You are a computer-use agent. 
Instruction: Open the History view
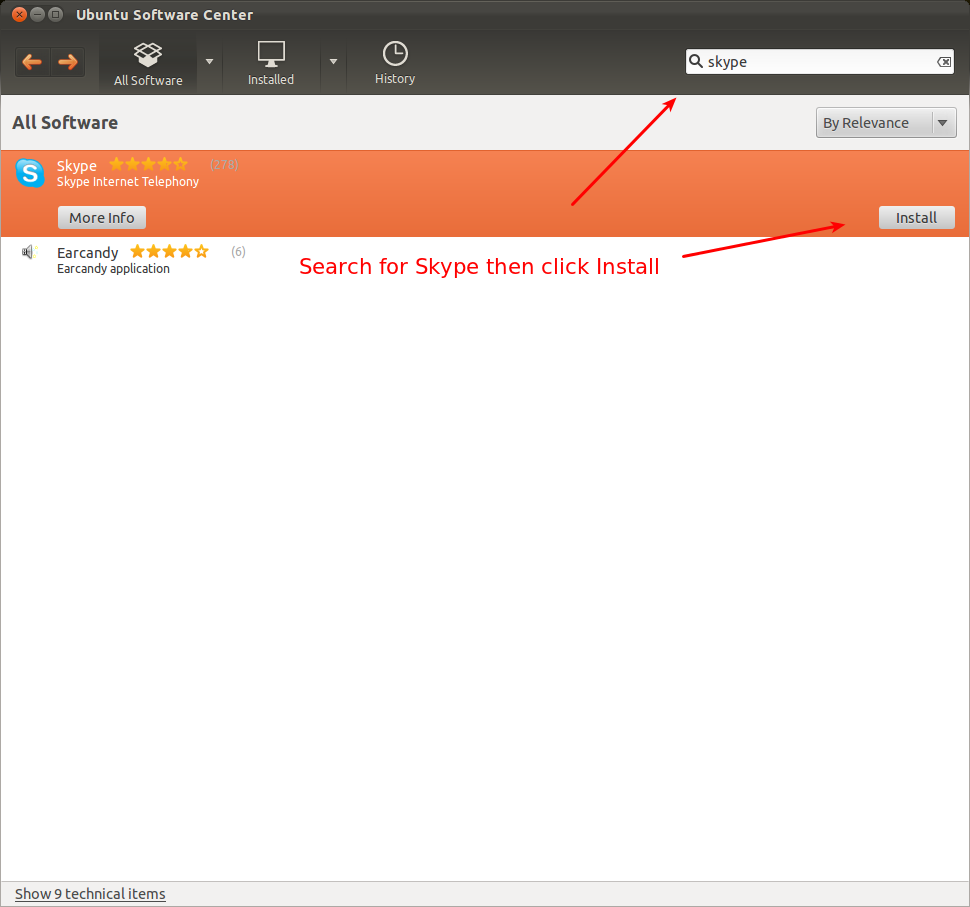395,64
